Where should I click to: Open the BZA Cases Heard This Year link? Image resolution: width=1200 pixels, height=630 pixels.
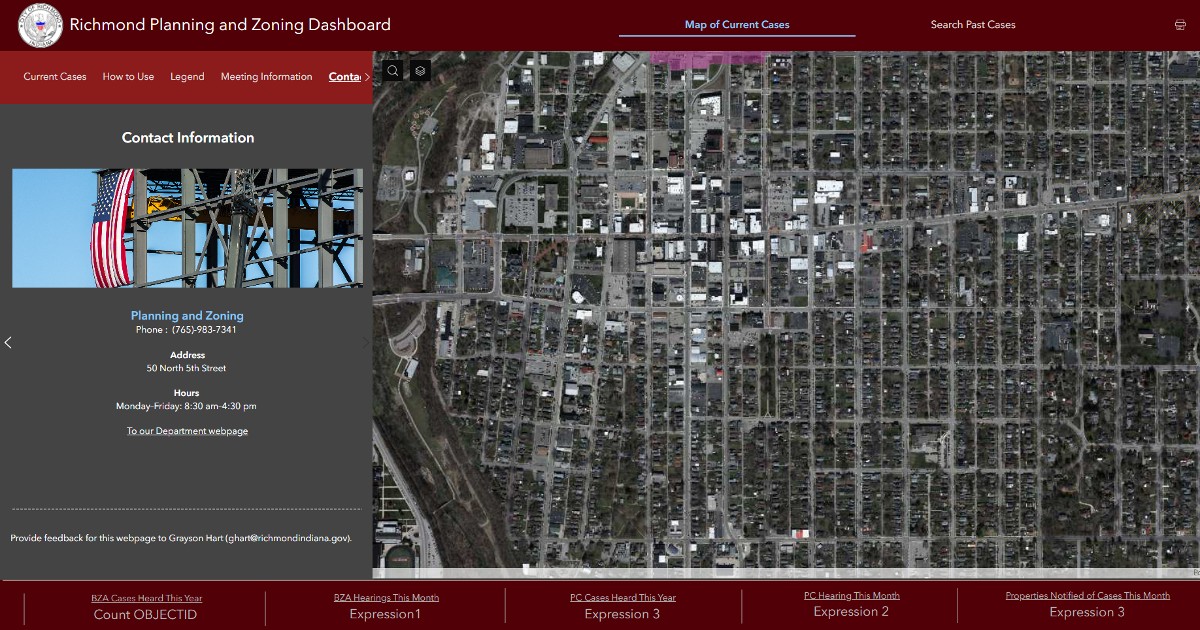[x=146, y=597]
